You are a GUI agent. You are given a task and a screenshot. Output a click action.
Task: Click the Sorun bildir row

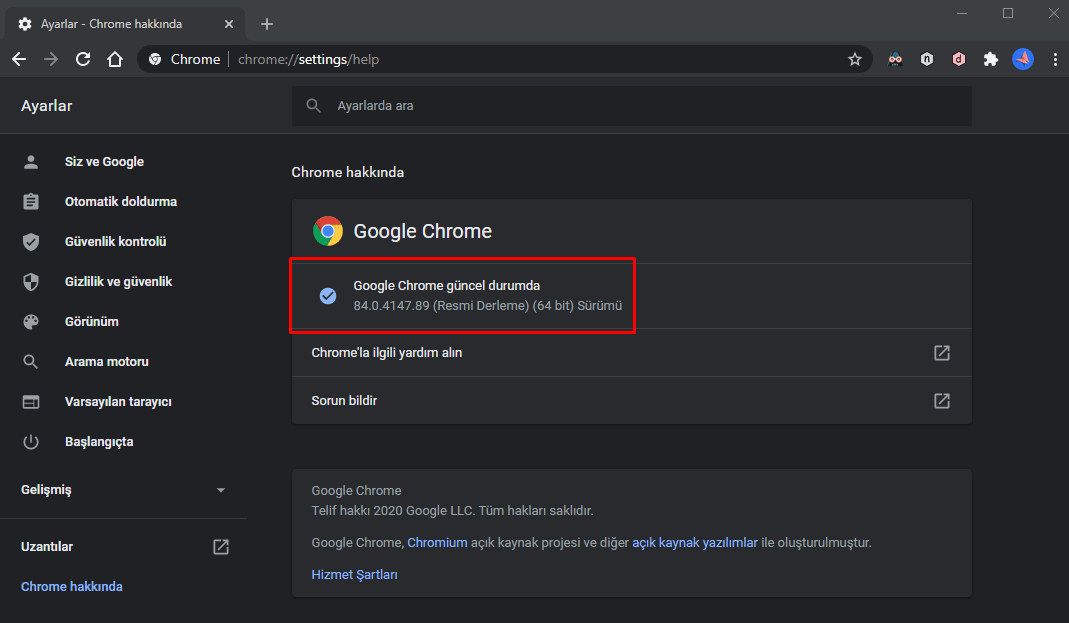coord(630,401)
